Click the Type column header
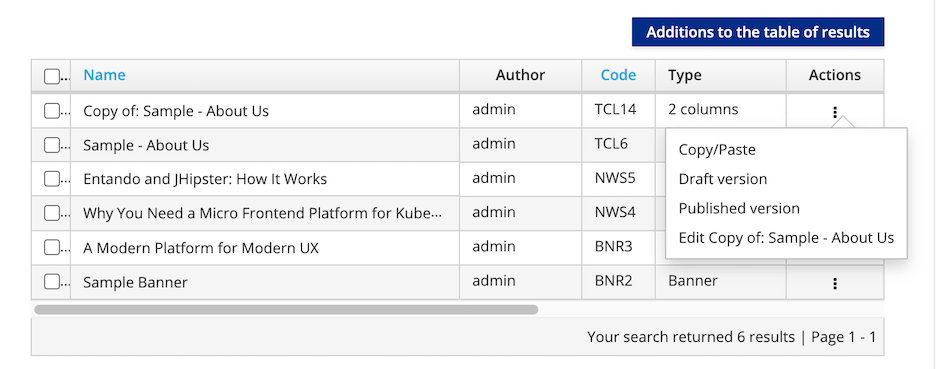Image resolution: width=936 pixels, height=369 pixels. coord(721,75)
